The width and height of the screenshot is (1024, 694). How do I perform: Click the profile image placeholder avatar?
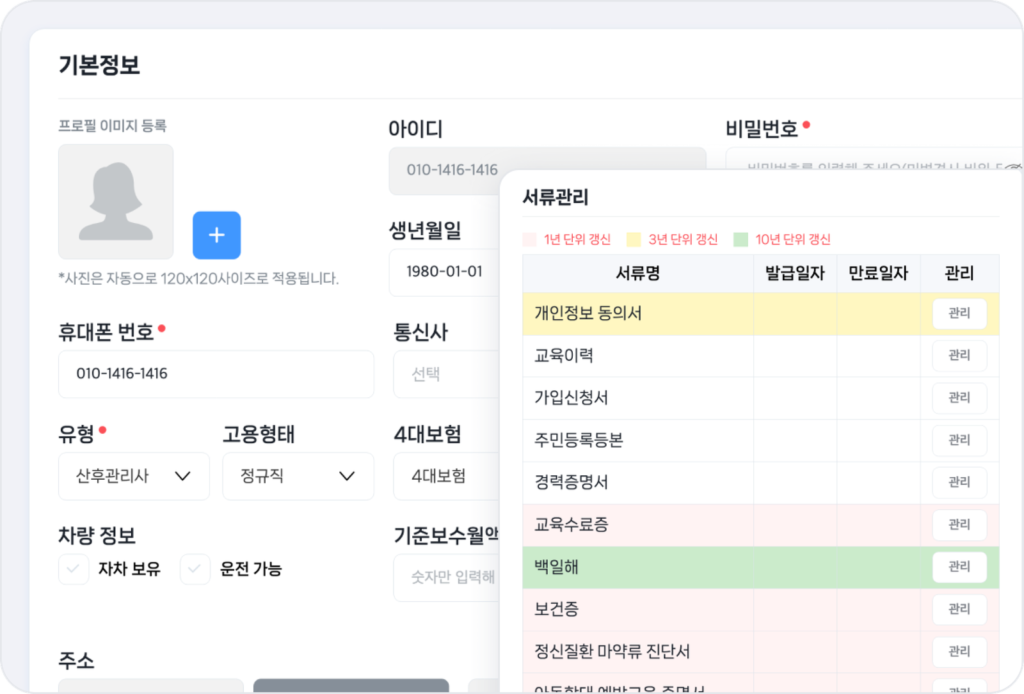pos(116,202)
